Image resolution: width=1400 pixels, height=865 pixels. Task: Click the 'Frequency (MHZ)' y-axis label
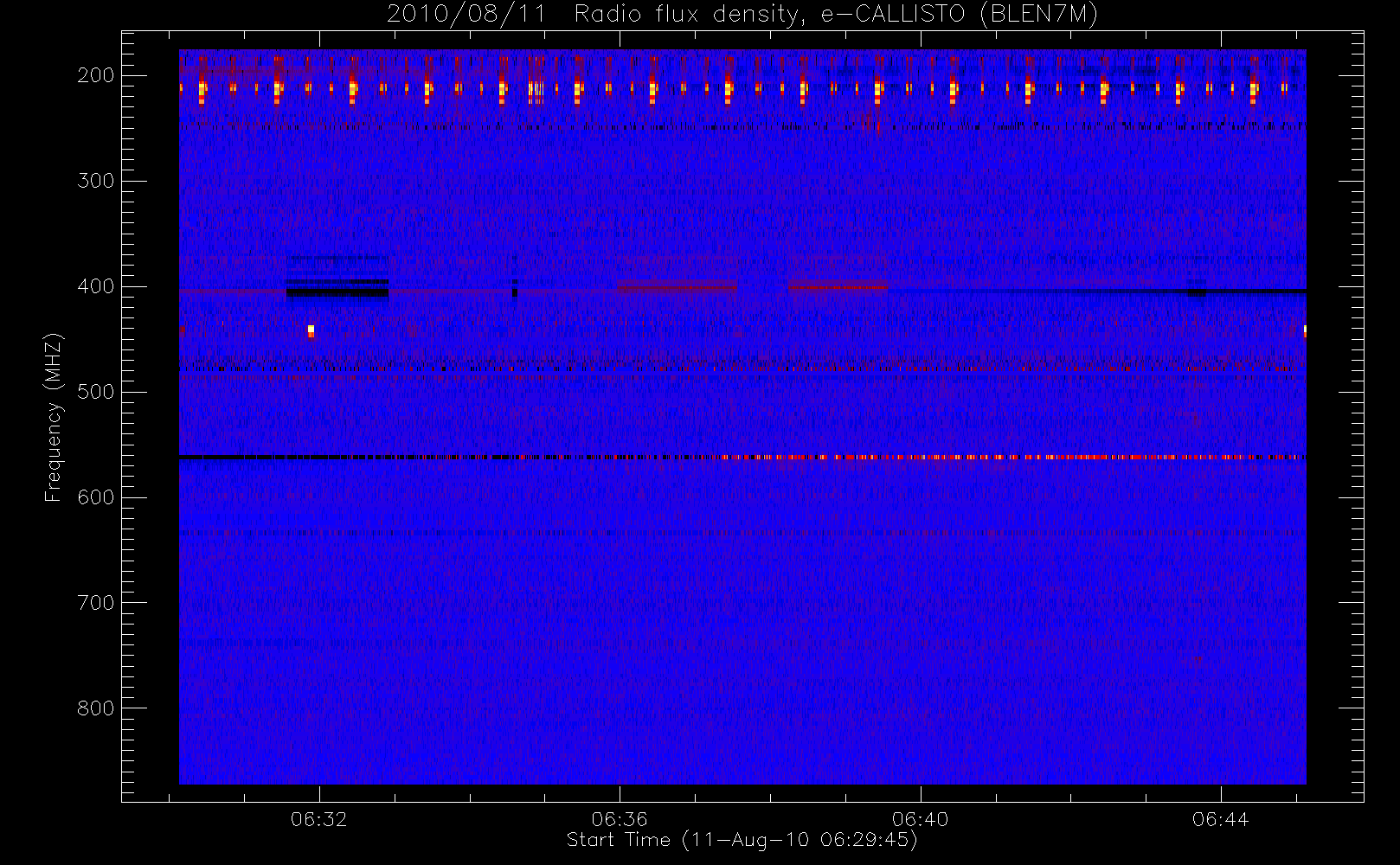(54, 417)
